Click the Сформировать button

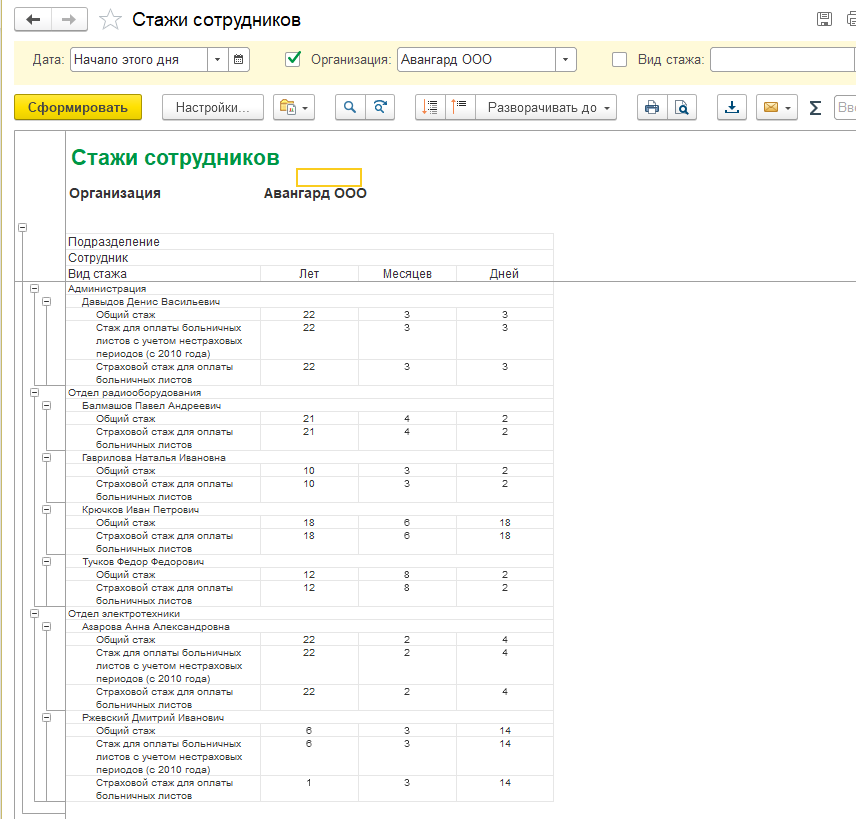tap(78, 108)
